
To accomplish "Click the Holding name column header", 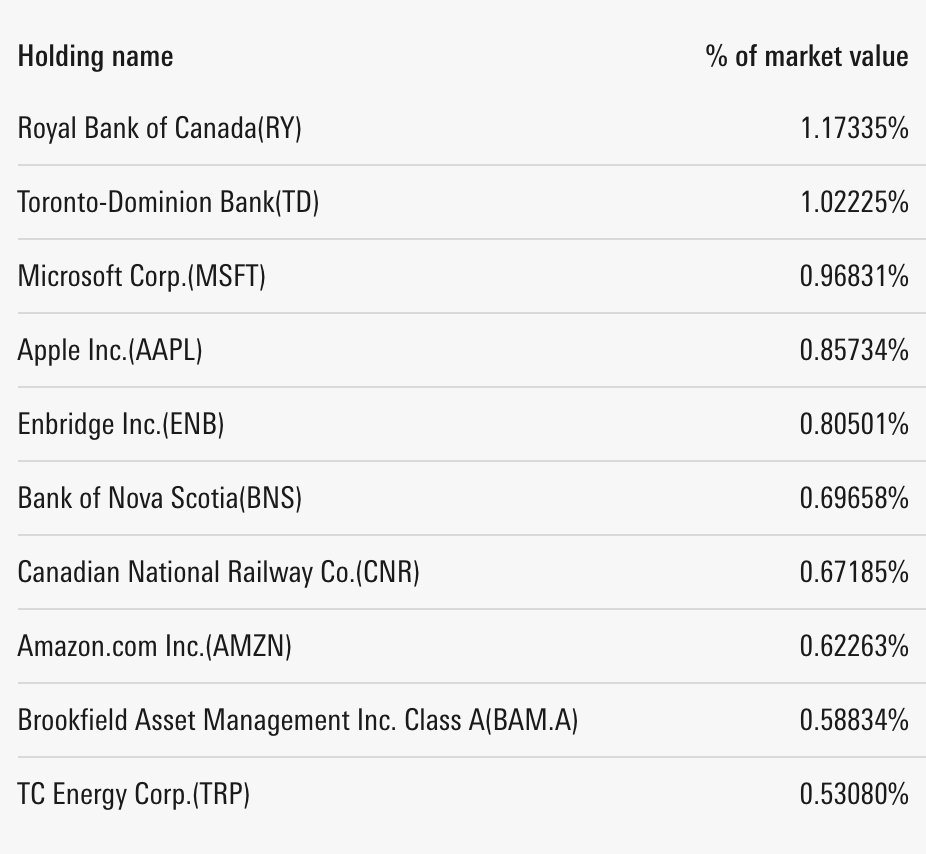I will coord(95,56).
